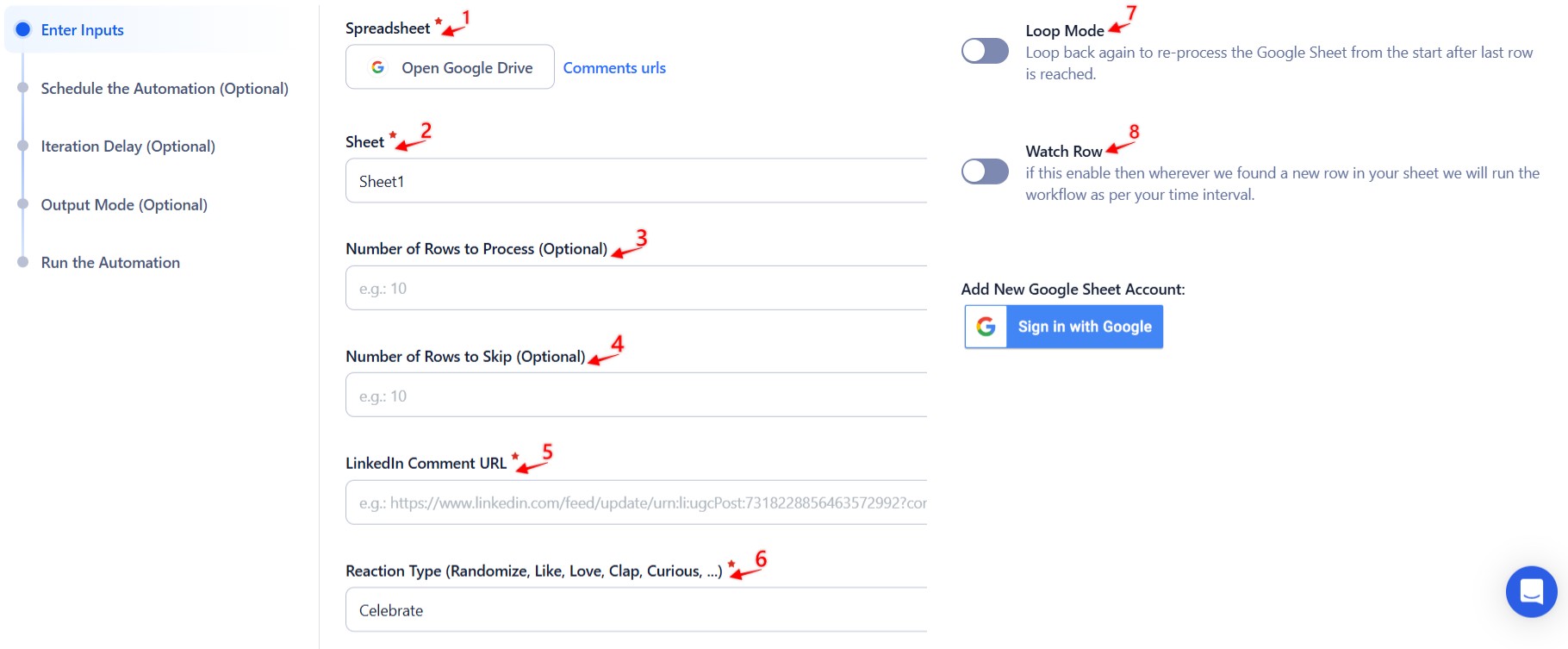Toggle the Loop Mode switch
The image size is (1568, 649).
[x=985, y=51]
